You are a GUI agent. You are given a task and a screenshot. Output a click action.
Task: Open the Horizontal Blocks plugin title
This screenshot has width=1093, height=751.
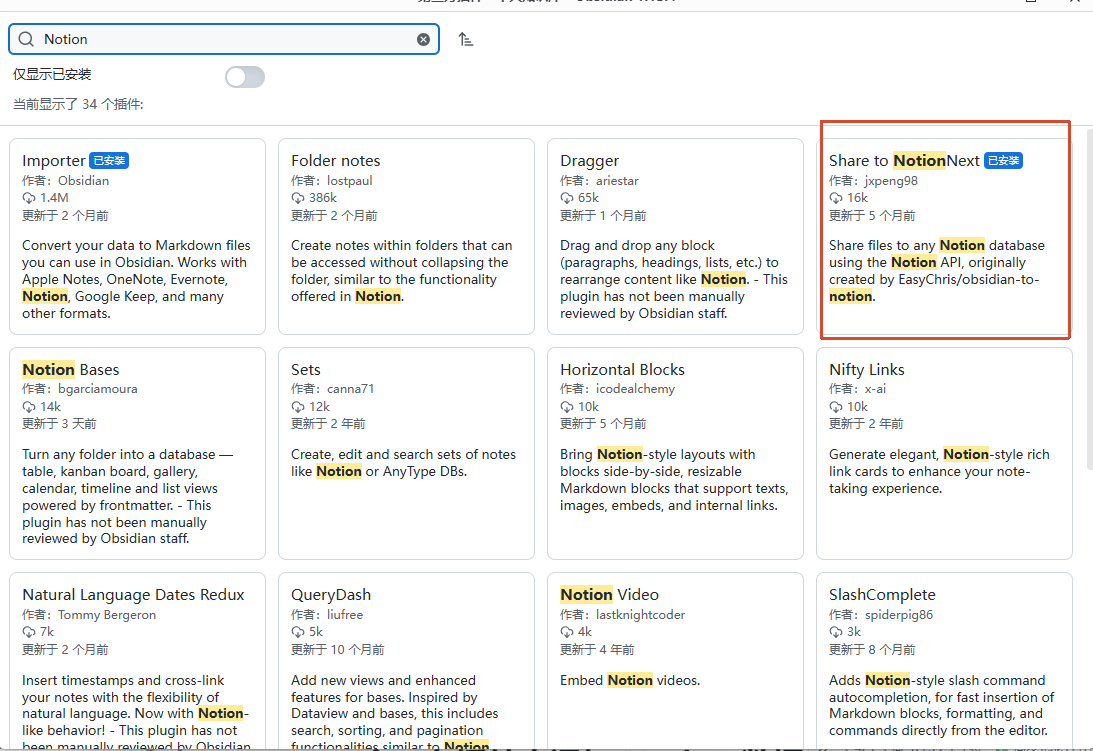pyautogui.click(x=622, y=370)
